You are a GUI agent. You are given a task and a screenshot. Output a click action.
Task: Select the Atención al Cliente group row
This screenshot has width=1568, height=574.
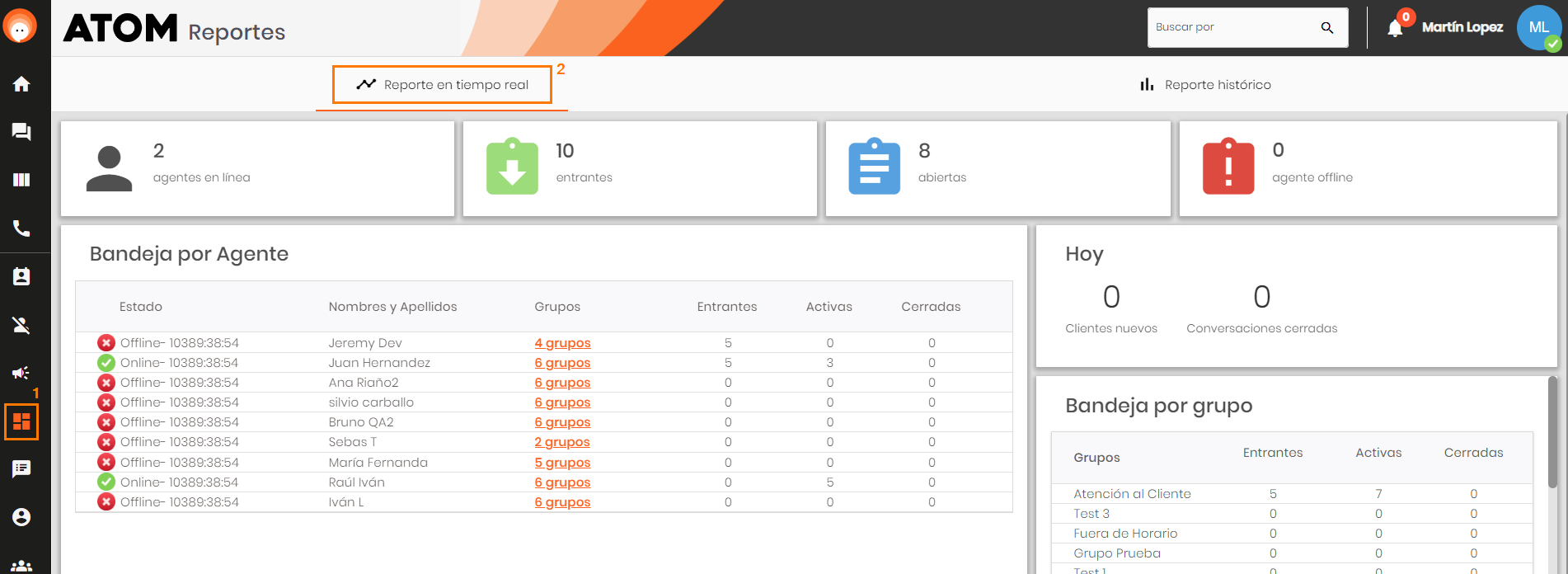[x=1132, y=494]
